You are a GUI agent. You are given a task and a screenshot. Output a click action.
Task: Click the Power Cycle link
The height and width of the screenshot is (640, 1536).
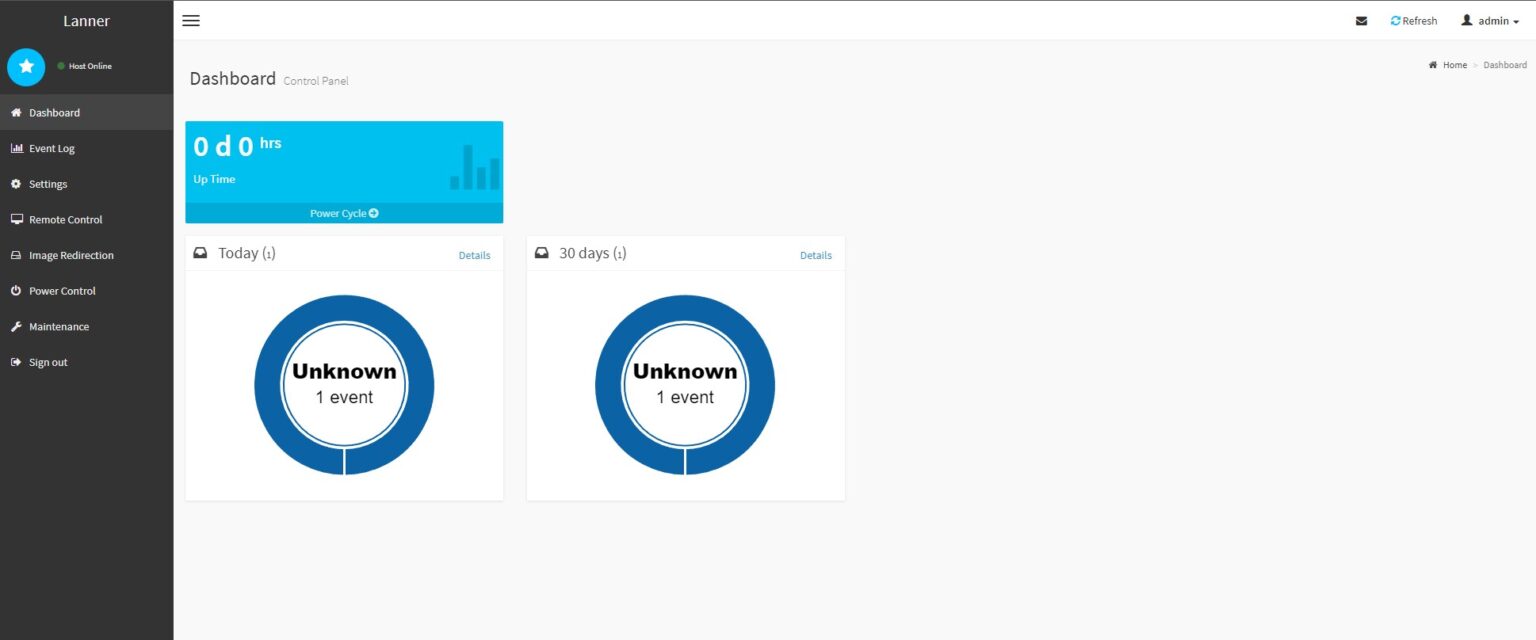click(x=344, y=213)
